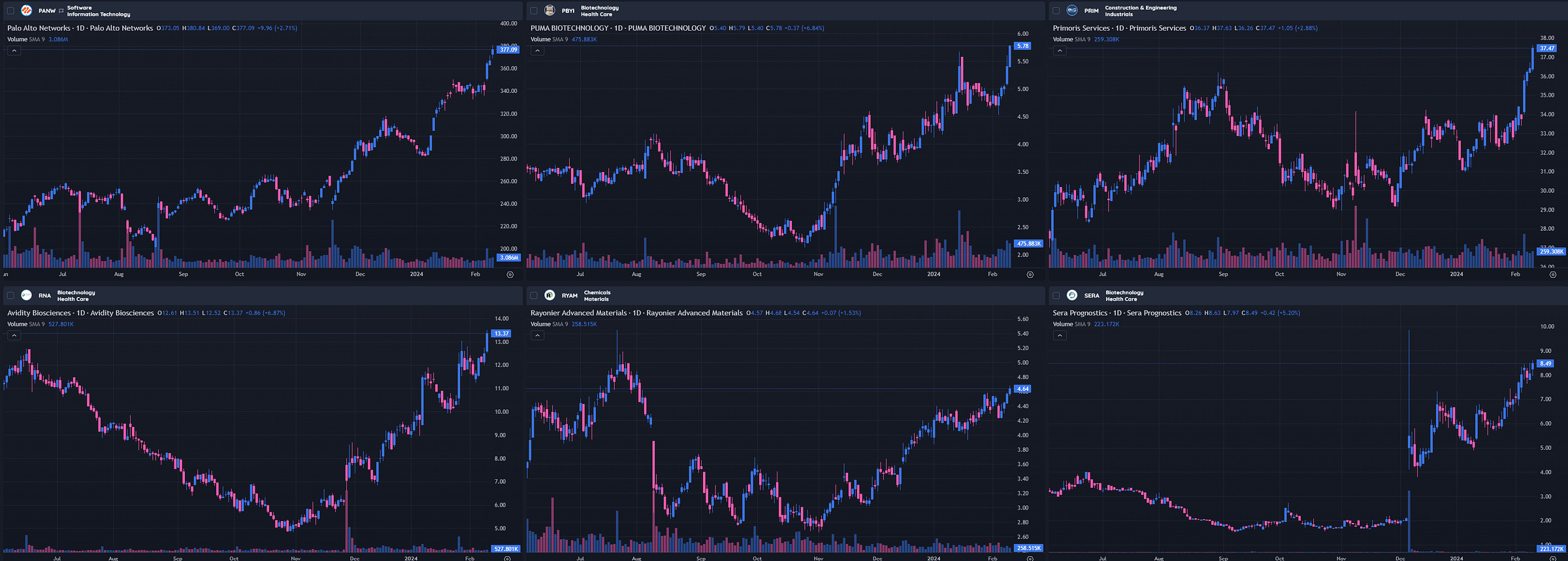Click the RYAM ticker symbol
The height and width of the screenshot is (561, 1568).
(570, 296)
